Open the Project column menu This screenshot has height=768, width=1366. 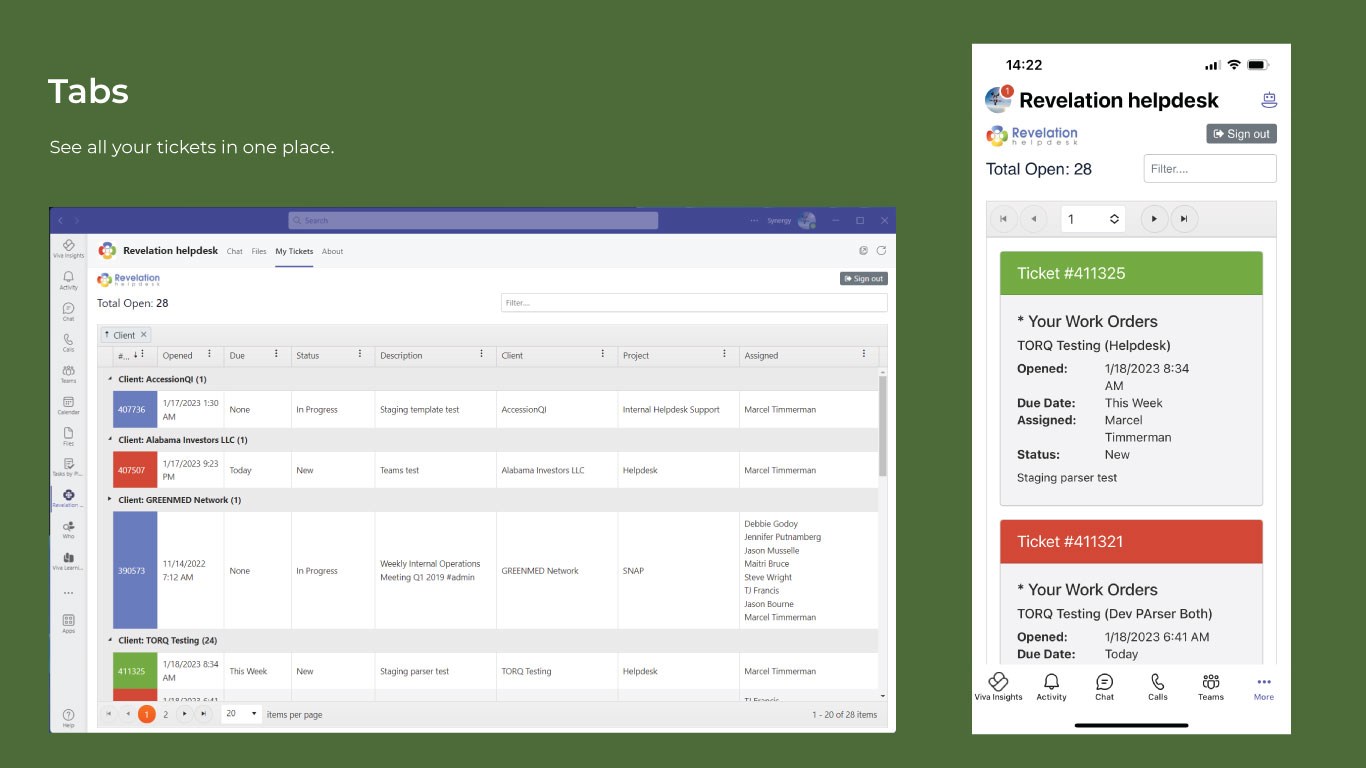(724, 354)
